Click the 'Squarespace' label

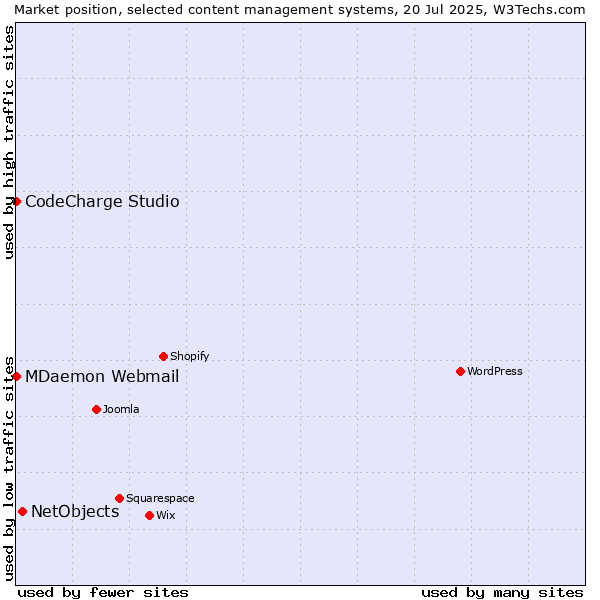tap(160, 499)
